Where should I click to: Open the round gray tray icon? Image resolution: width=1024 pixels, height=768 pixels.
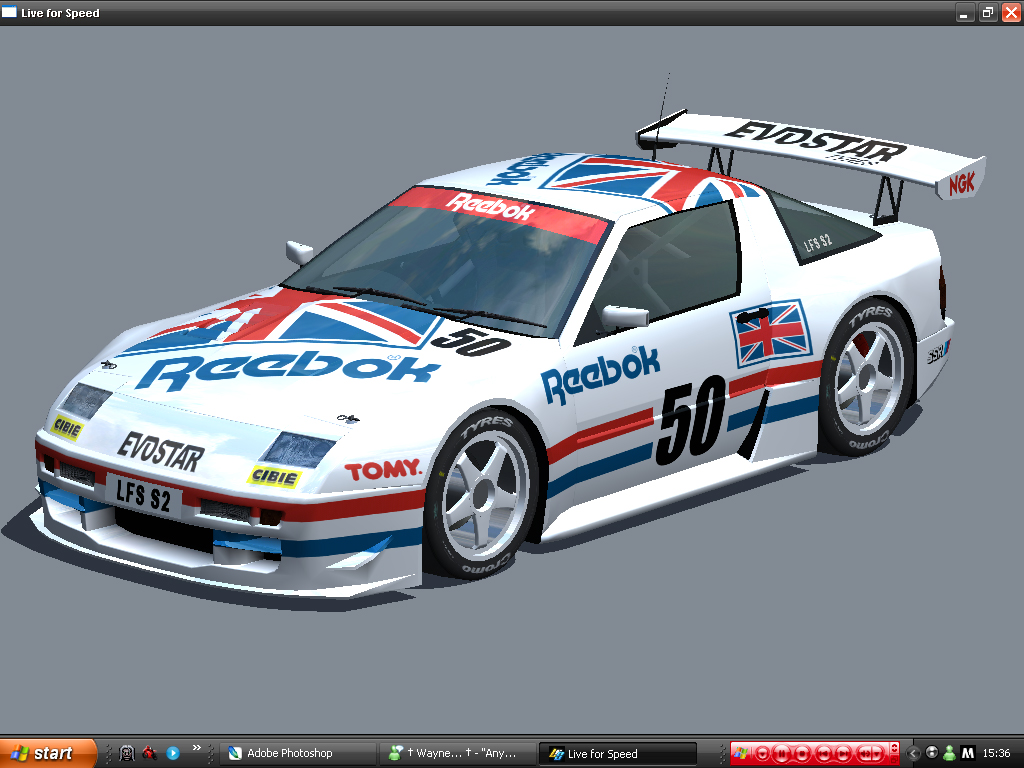(932, 753)
